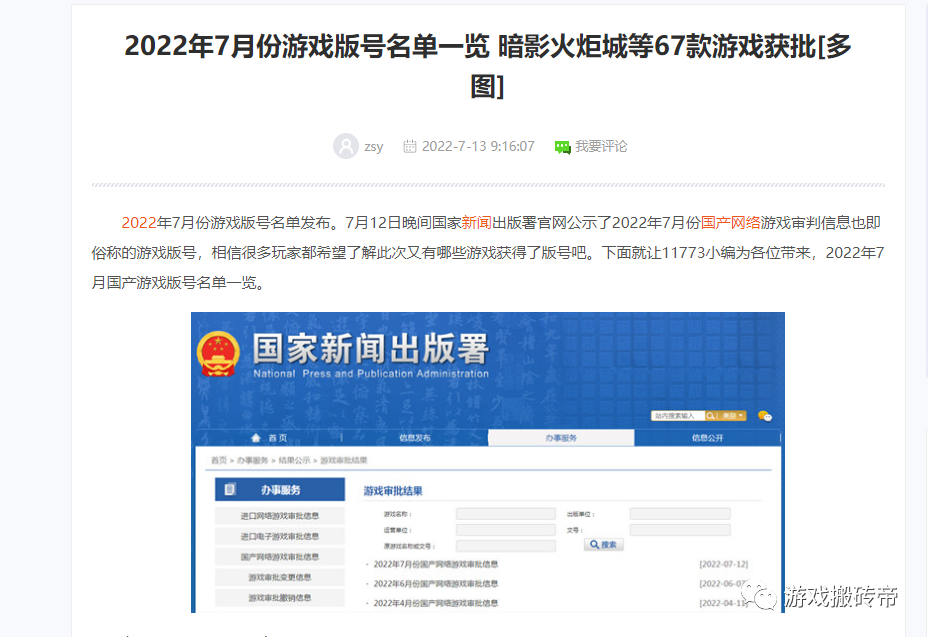Screen dimensions: 928x637
Task: Open the orange 新闻 link in the text
Action: pyautogui.click(x=476, y=223)
